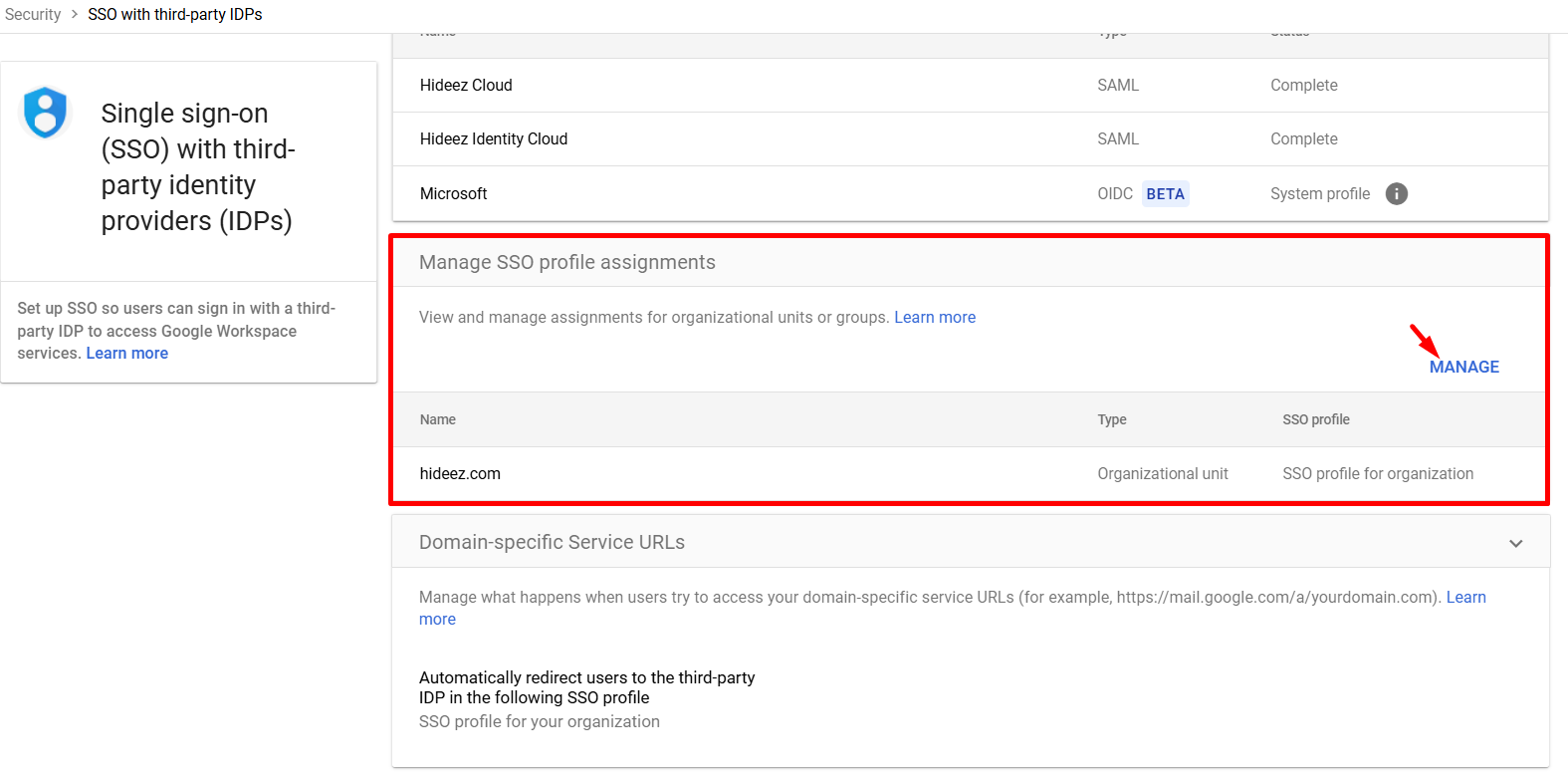Click the Manage SSO profile assignments header

567,263
